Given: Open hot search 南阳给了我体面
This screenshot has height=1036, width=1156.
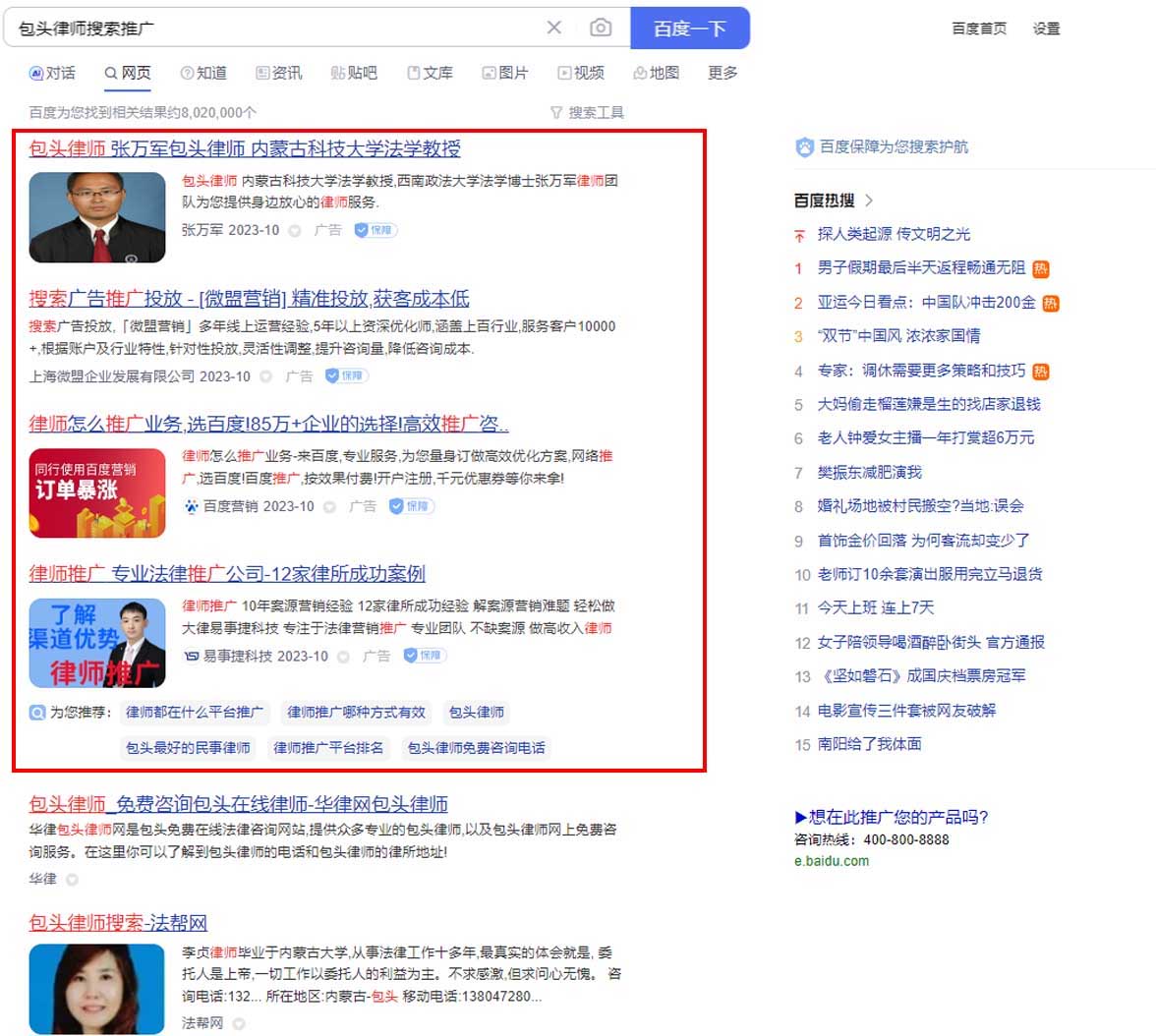Looking at the screenshot, I should tap(869, 744).
